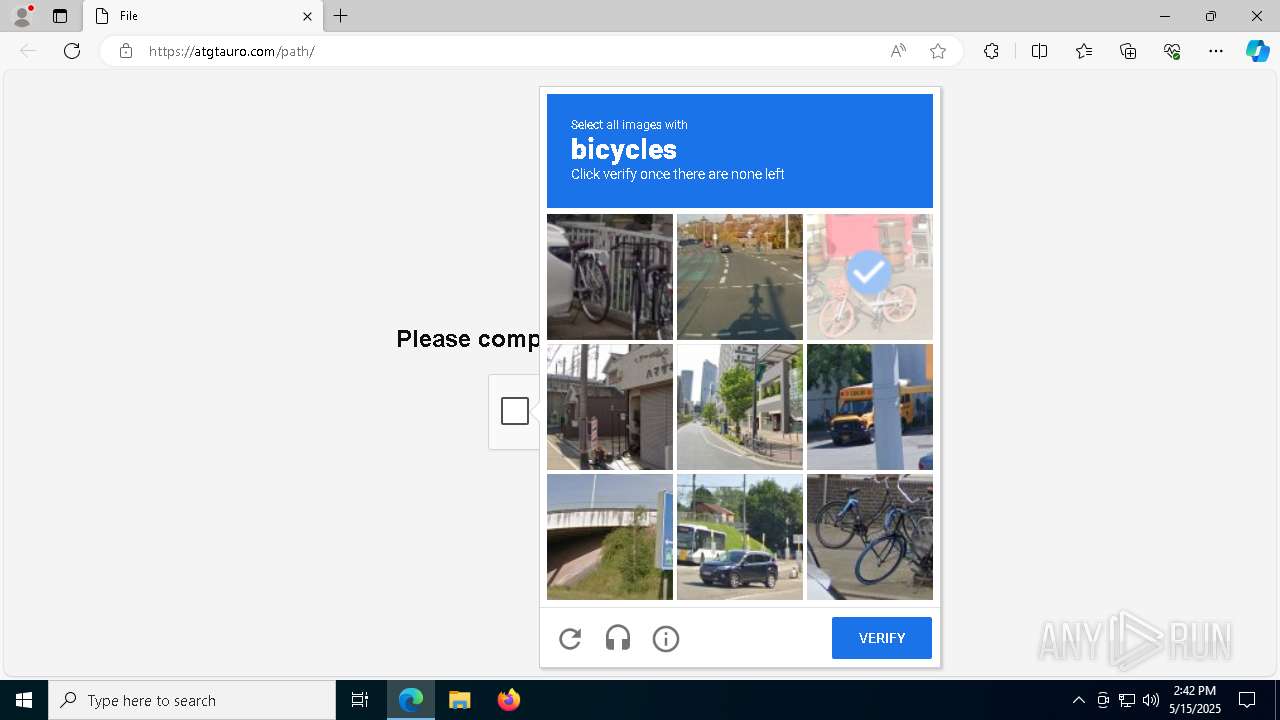The height and width of the screenshot is (720, 1280).
Task: Open the volume speaker control in tray
Action: (1151, 700)
